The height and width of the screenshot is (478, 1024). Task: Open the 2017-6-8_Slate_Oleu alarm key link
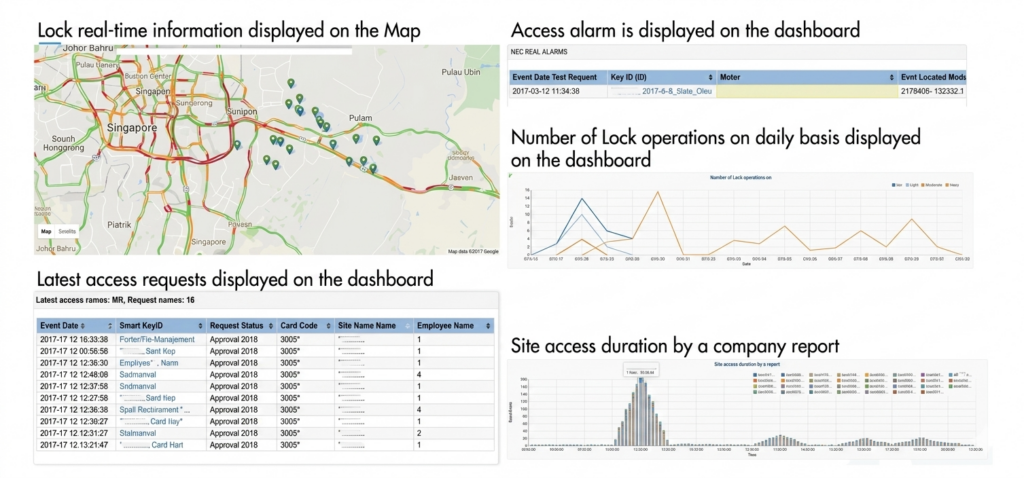click(676, 92)
